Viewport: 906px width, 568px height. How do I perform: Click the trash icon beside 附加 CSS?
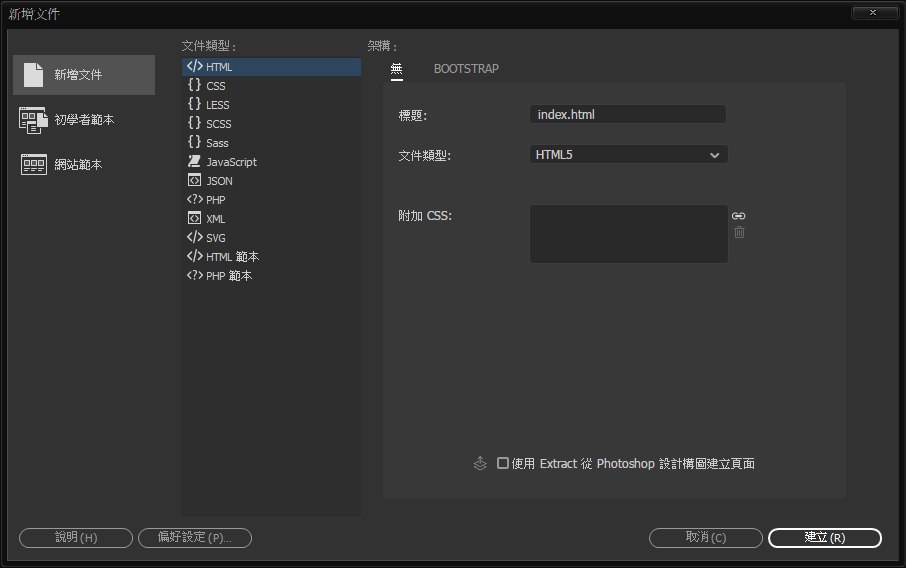point(739,233)
